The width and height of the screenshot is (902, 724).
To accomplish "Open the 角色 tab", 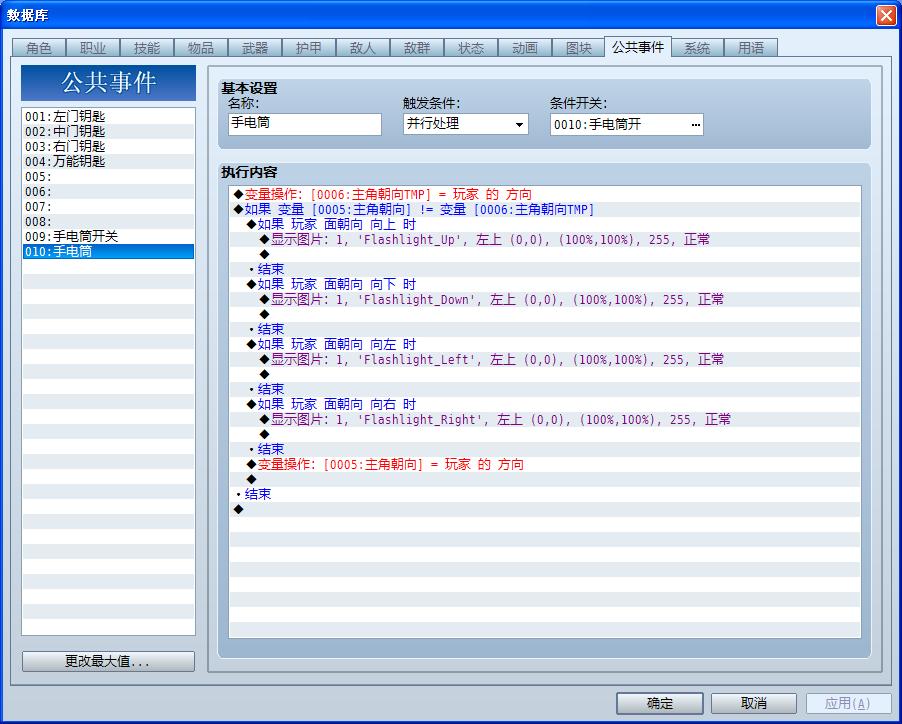I will [x=39, y=48].
